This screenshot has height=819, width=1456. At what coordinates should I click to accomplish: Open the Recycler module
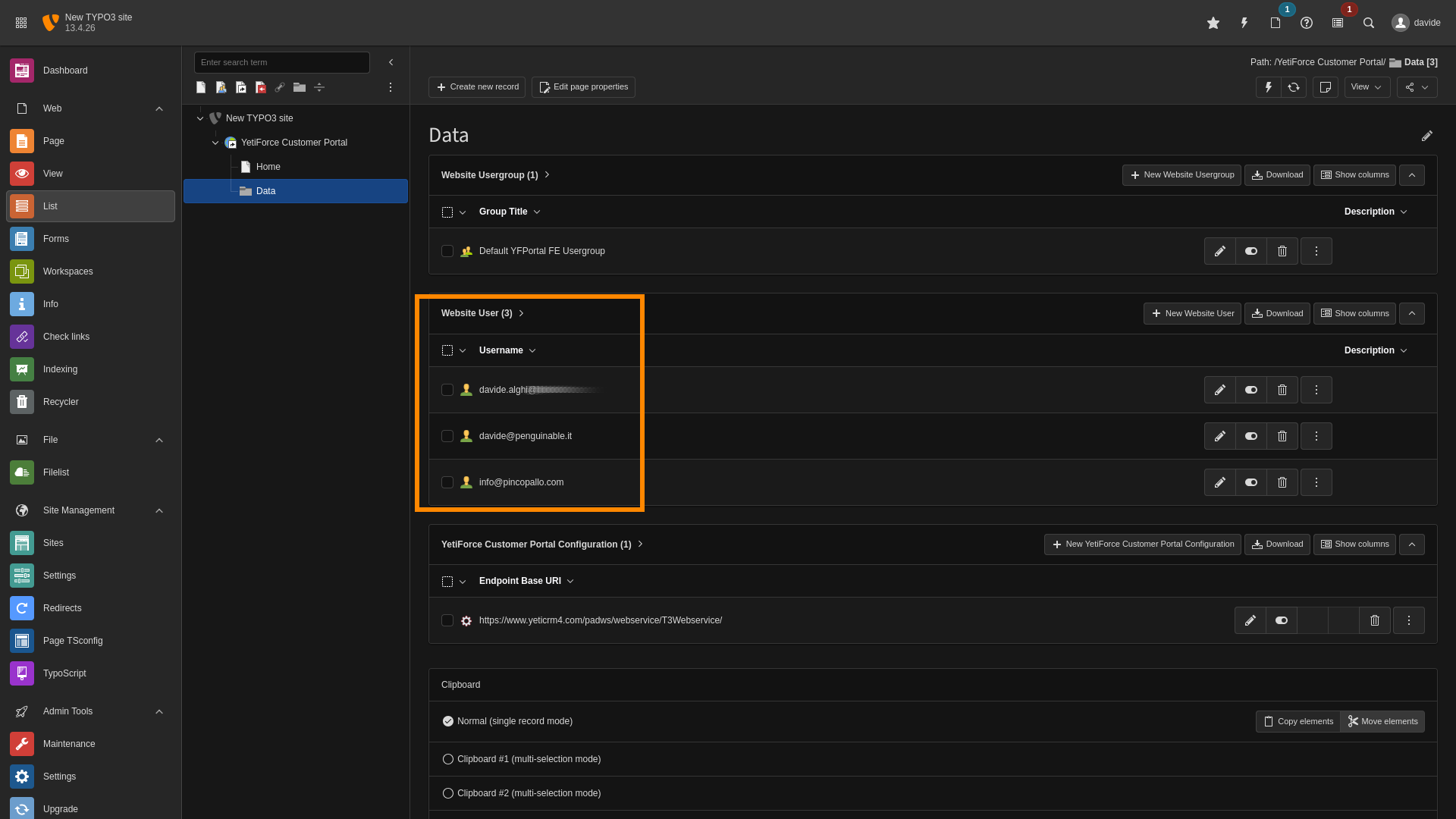point(61,402)
